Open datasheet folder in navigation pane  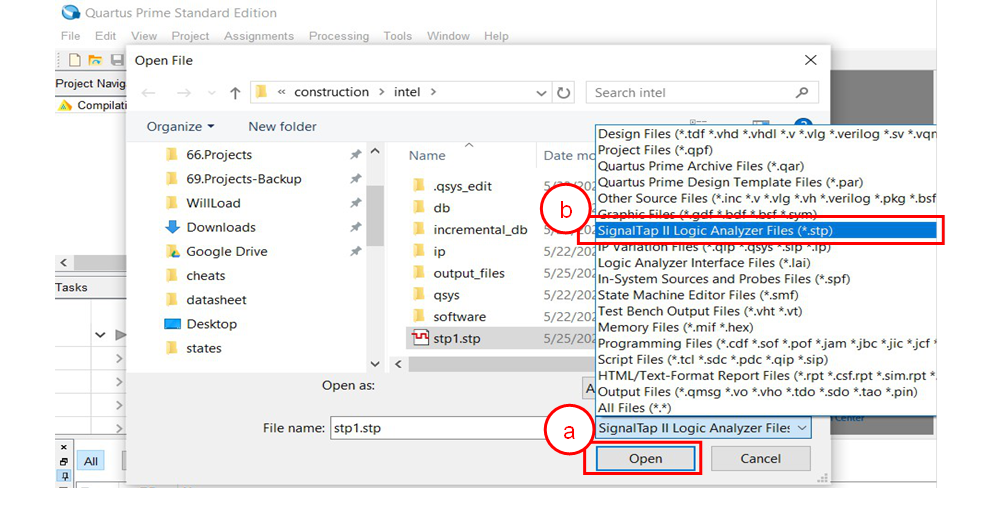pos(216,300)
